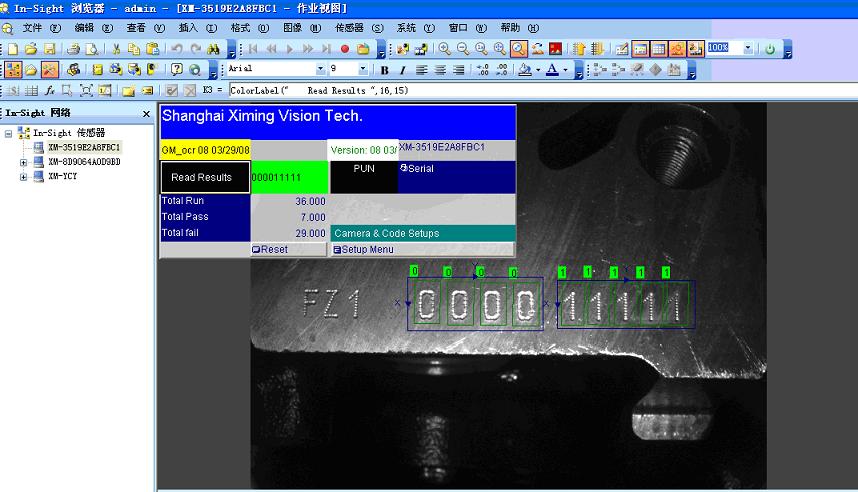This screenshot has height=492, width=858.
Task: Expand the XM-8D9064A0D9BD sensor node
Action: point(24,162)
